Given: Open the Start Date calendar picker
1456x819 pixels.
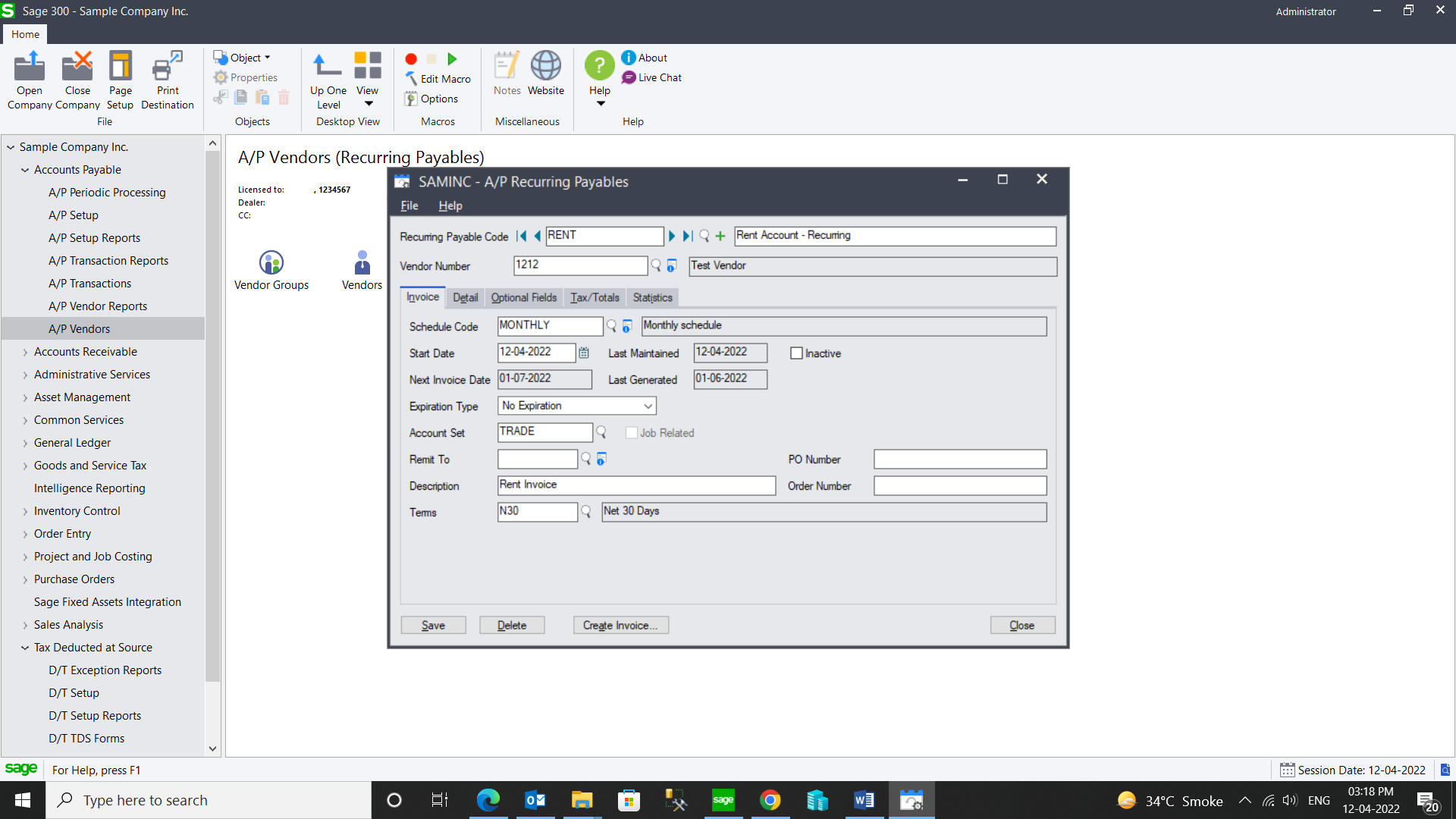Looking at the screenshot, I should tap(582, 353).
